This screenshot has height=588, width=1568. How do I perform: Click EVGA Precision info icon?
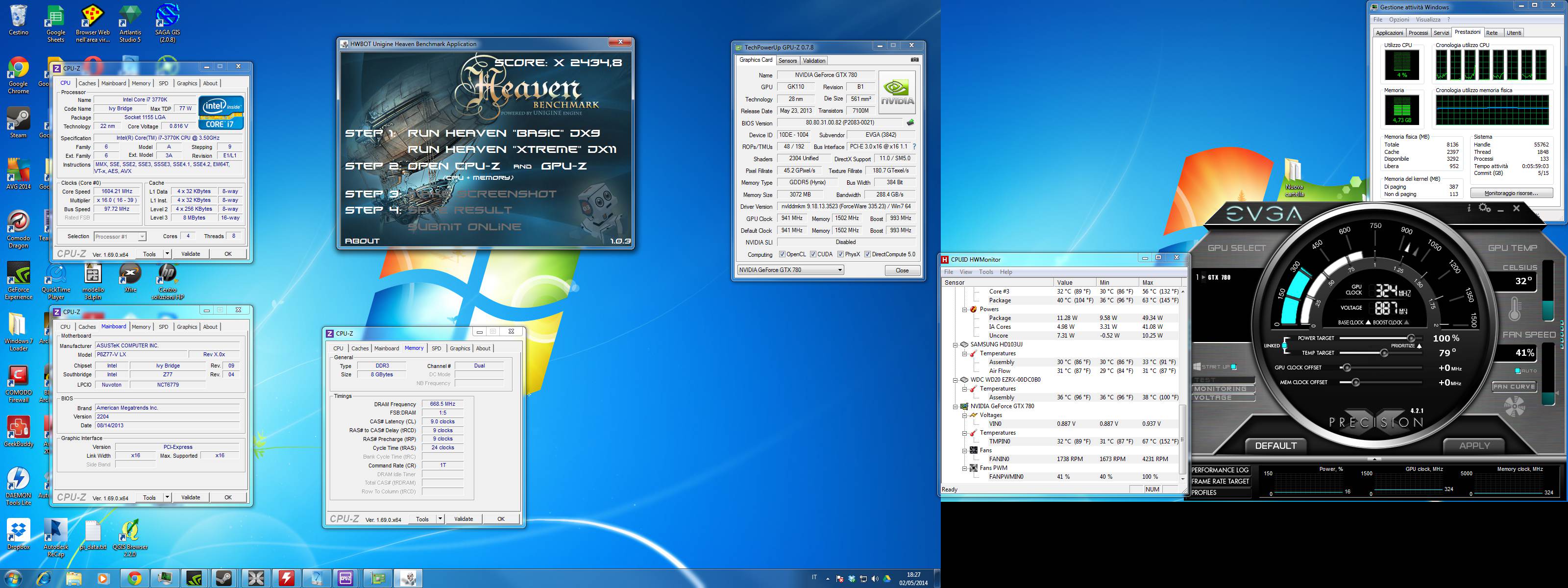tap(1469, 208)
